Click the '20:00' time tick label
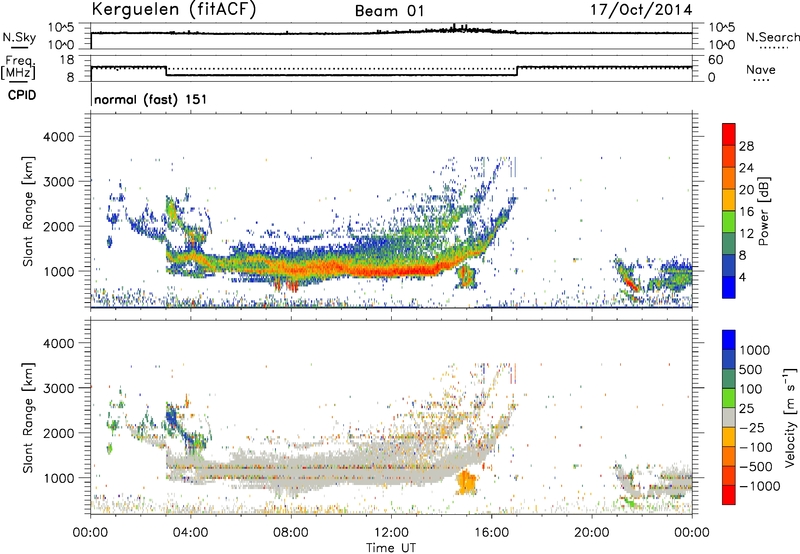The width and height of the screenshot is (800, 554). coord(592,533)
